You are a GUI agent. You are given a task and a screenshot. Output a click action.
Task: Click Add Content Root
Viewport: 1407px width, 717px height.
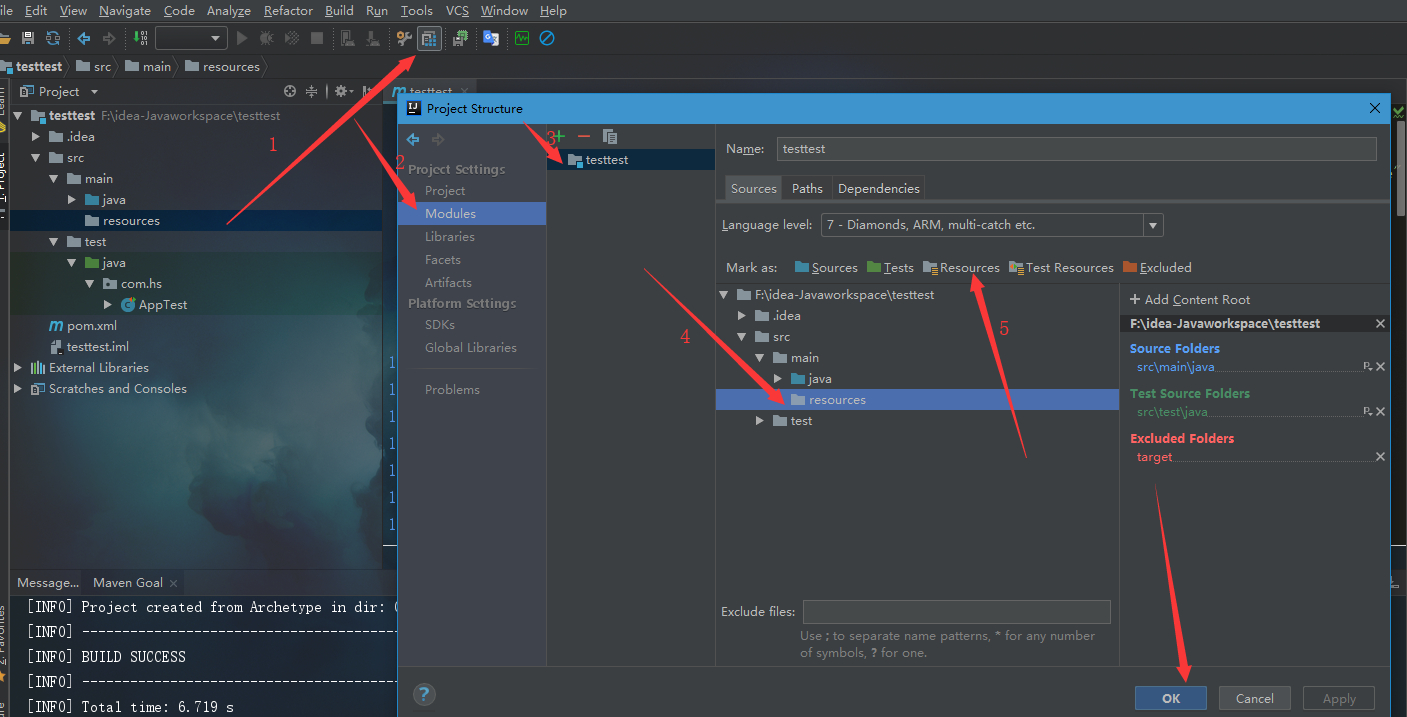coord(1190,300)
